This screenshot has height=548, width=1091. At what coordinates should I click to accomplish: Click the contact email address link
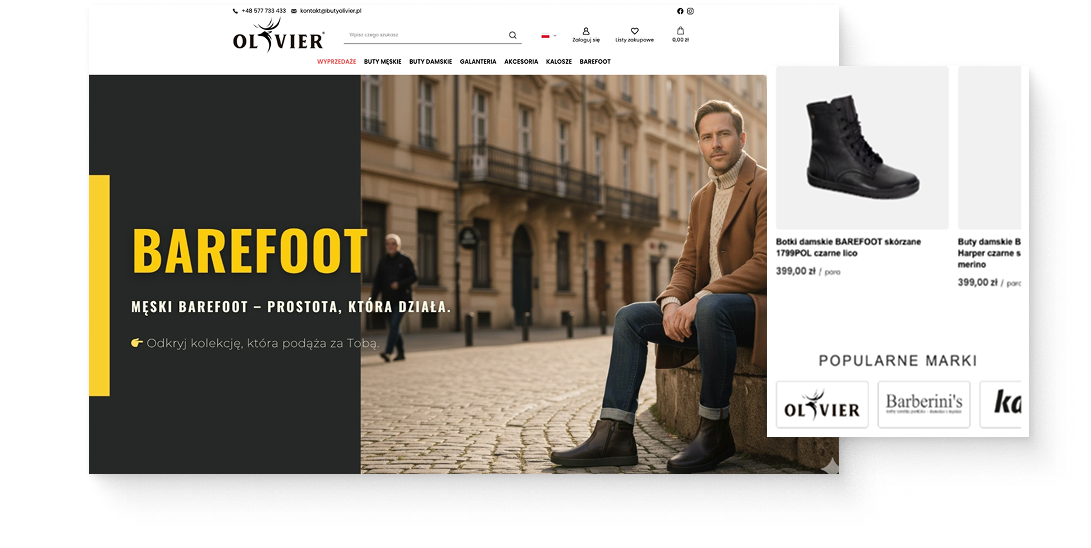pos(329,11)
